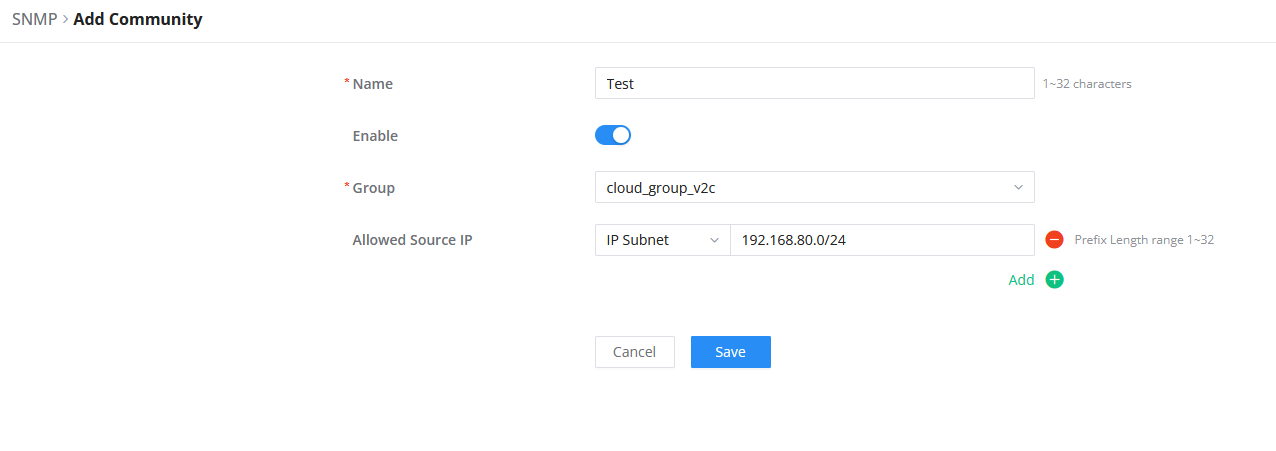Viewport: 1276px width, 451px height.
Task: Select the Add Community breadcrumb title
Action: [x=138, y=20]
